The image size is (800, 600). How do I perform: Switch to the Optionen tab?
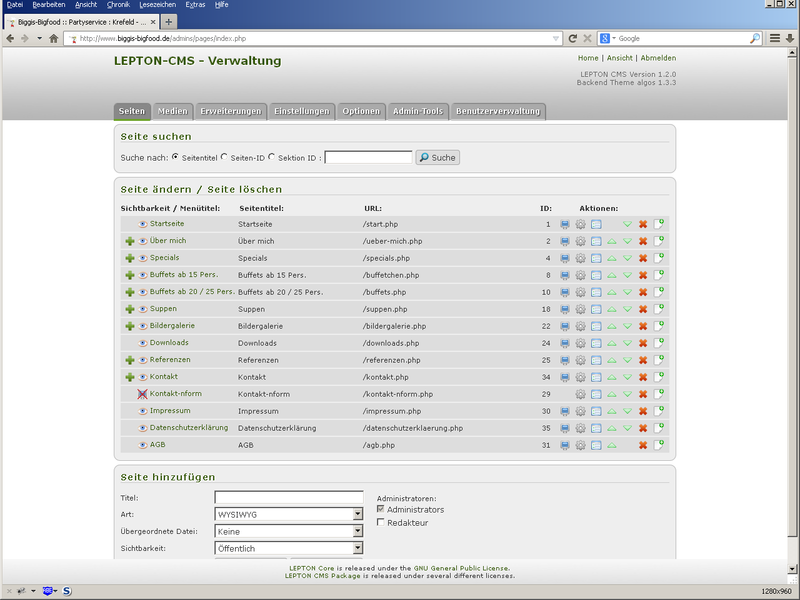click(x=361, y=111)
